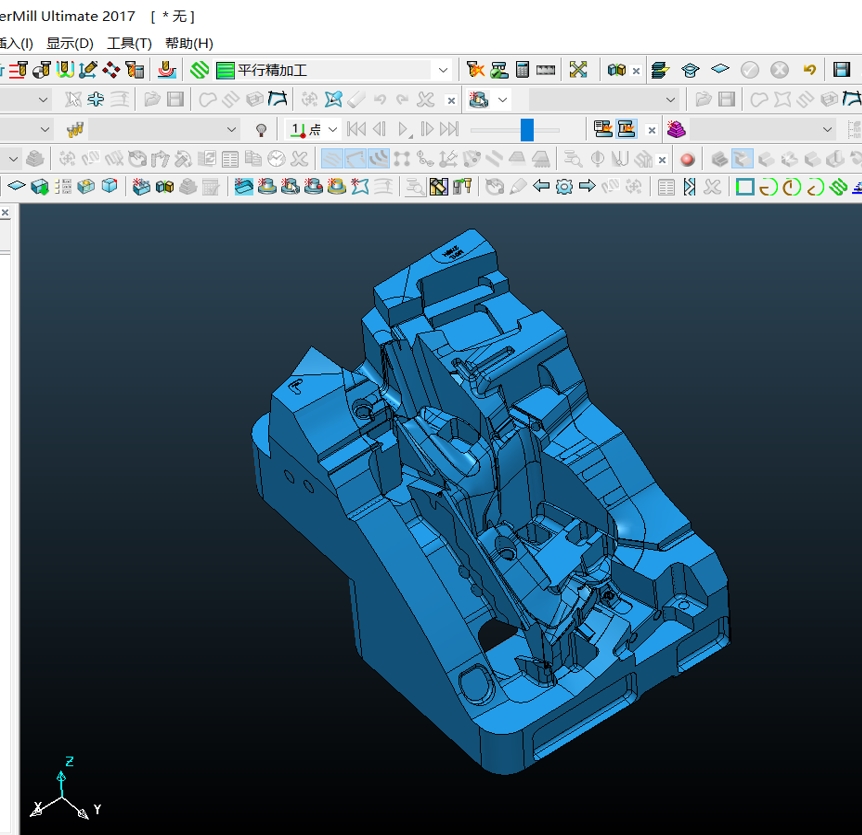
Task: Click the blue boundary paint icon
Action: tap(333, 99)
